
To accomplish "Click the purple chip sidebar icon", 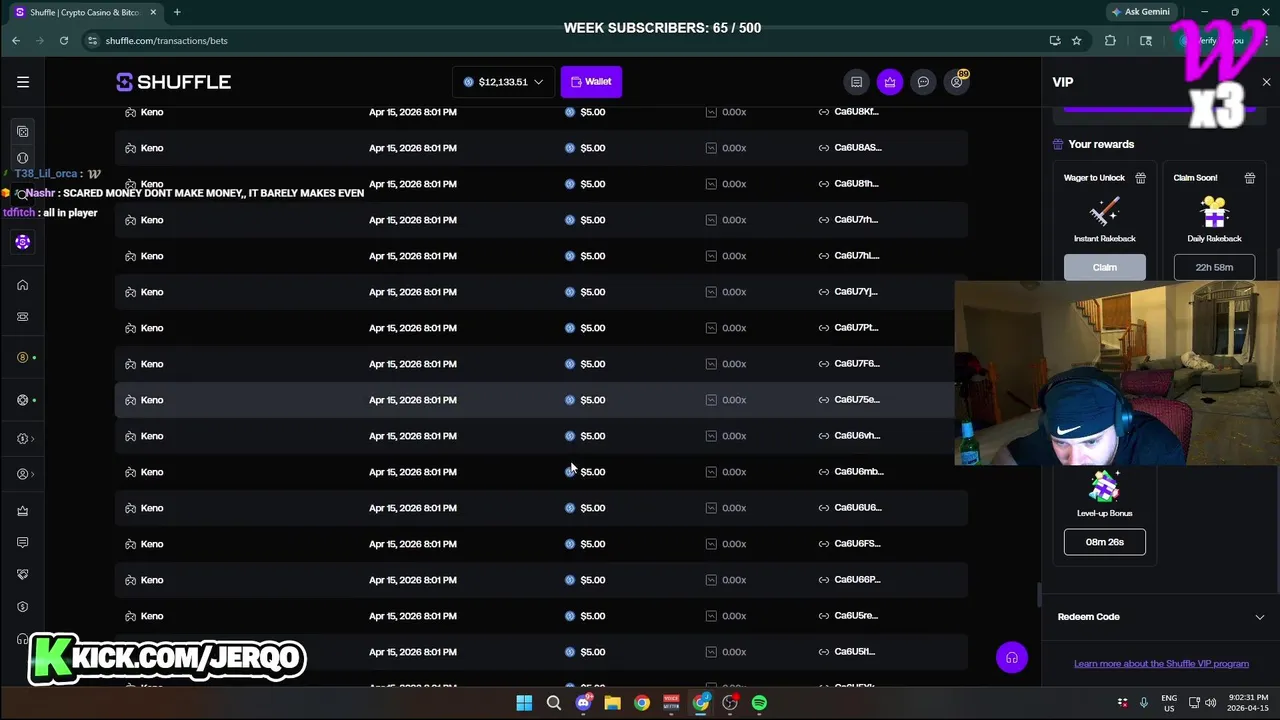I will click(22, 242).
